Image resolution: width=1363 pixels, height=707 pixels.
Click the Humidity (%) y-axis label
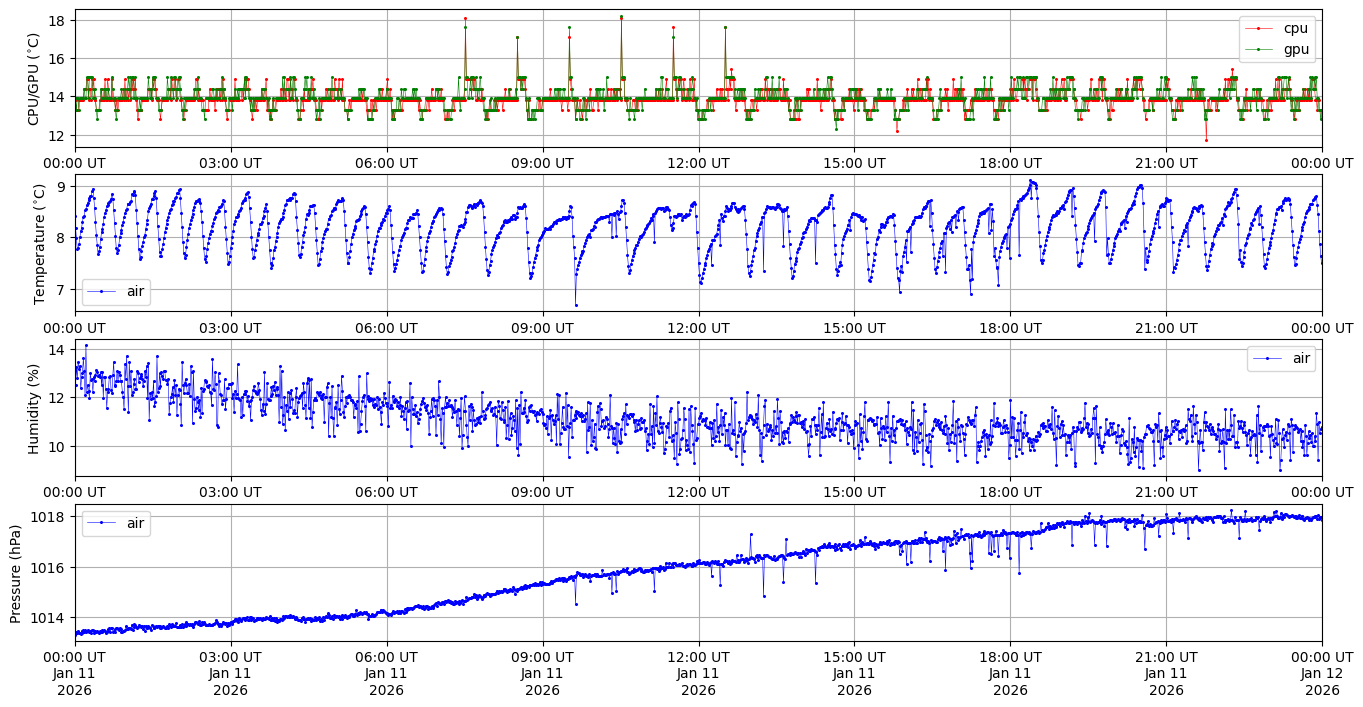(34, 408)
